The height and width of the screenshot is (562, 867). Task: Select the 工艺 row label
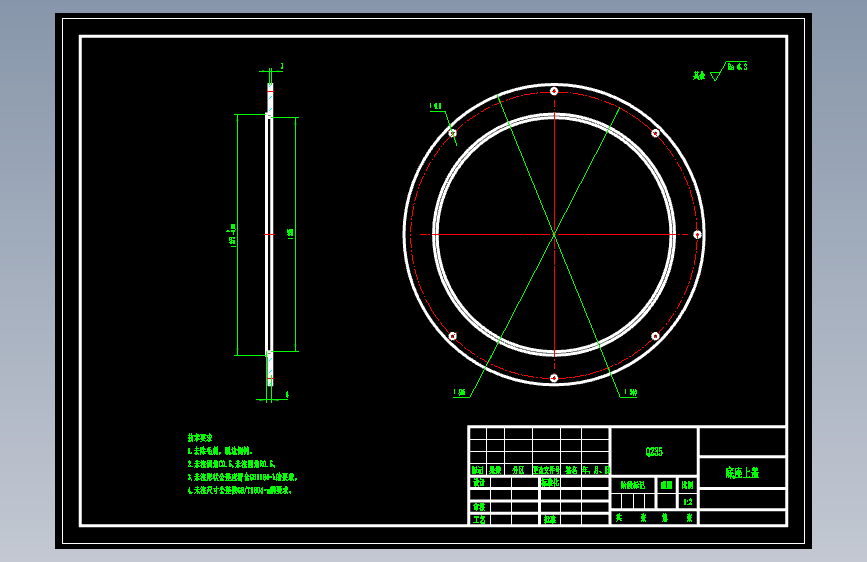[x=479, y=519]
